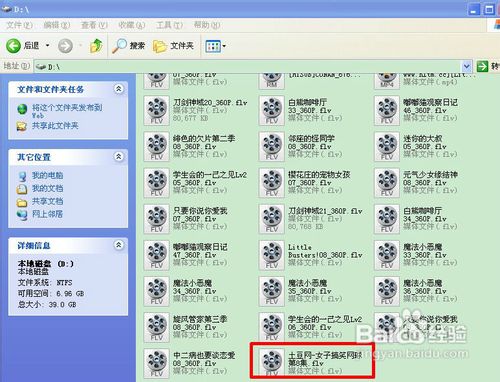Screen dimensions: 500x382
Task: Click the 土豆网-女子搞笑网球 file name text
Action: click(x=325, y=355)
